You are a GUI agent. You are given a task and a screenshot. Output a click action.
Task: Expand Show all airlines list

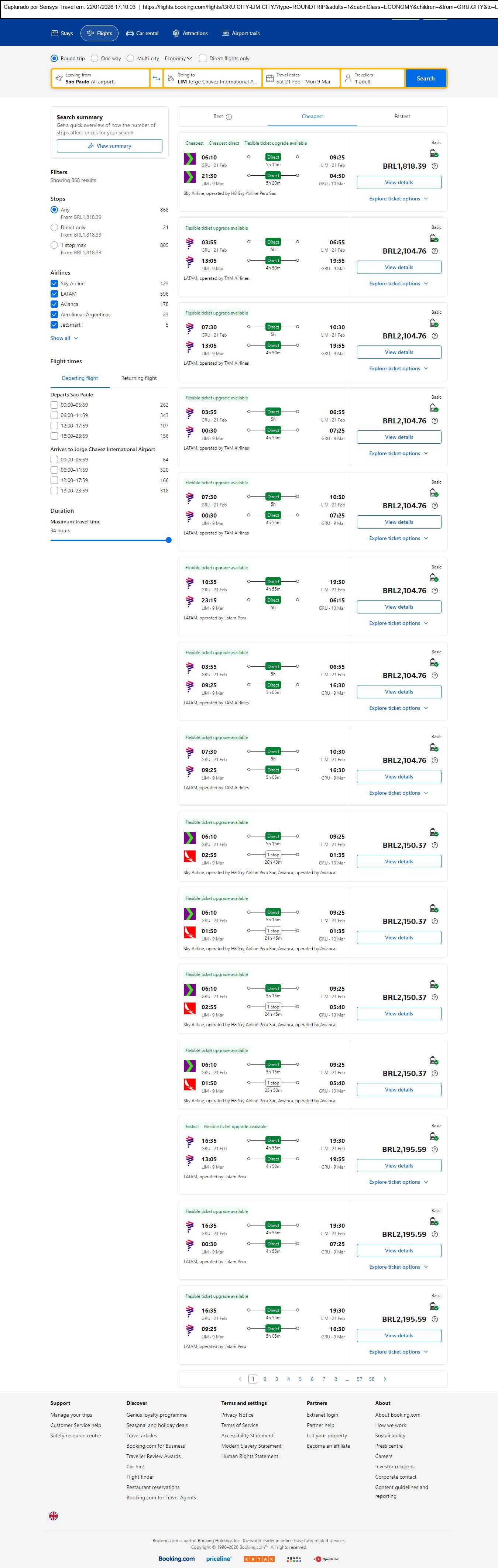tap(64, 338)
